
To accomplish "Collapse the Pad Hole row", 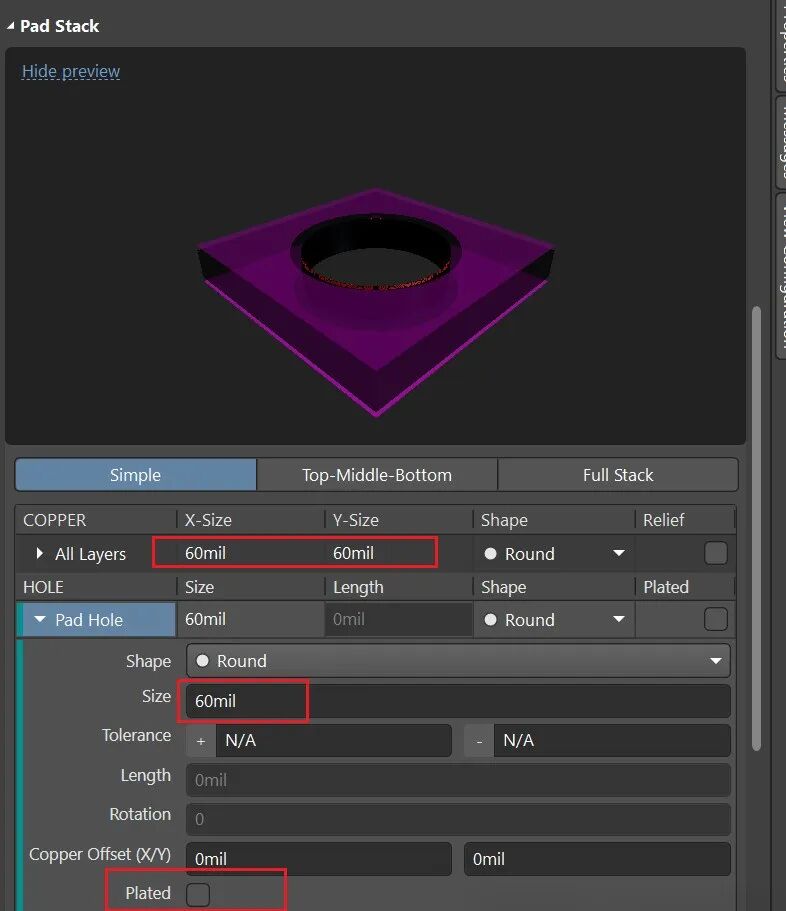I will pyautogui.click(x=40, y=620).
